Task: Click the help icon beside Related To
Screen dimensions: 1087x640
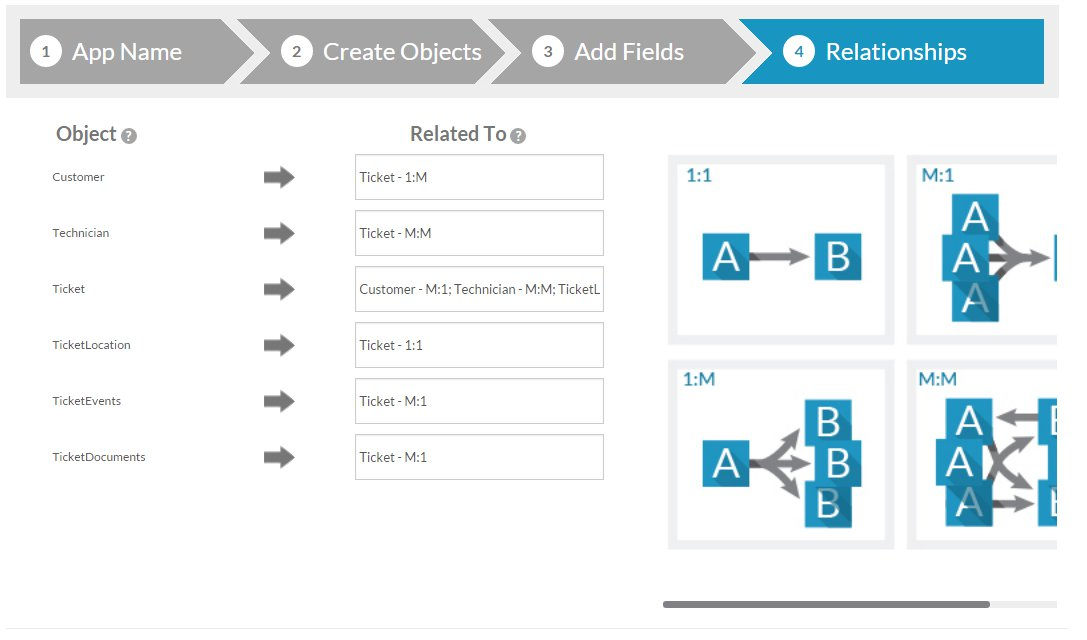Action: [x=518, y=136]
